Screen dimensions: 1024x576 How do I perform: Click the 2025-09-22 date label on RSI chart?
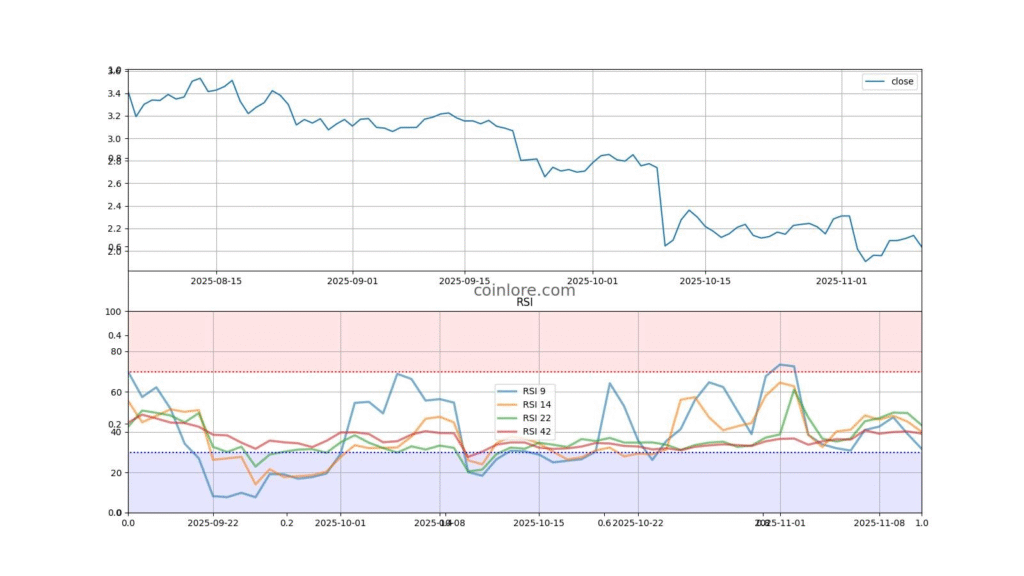(x=212, y=522)
